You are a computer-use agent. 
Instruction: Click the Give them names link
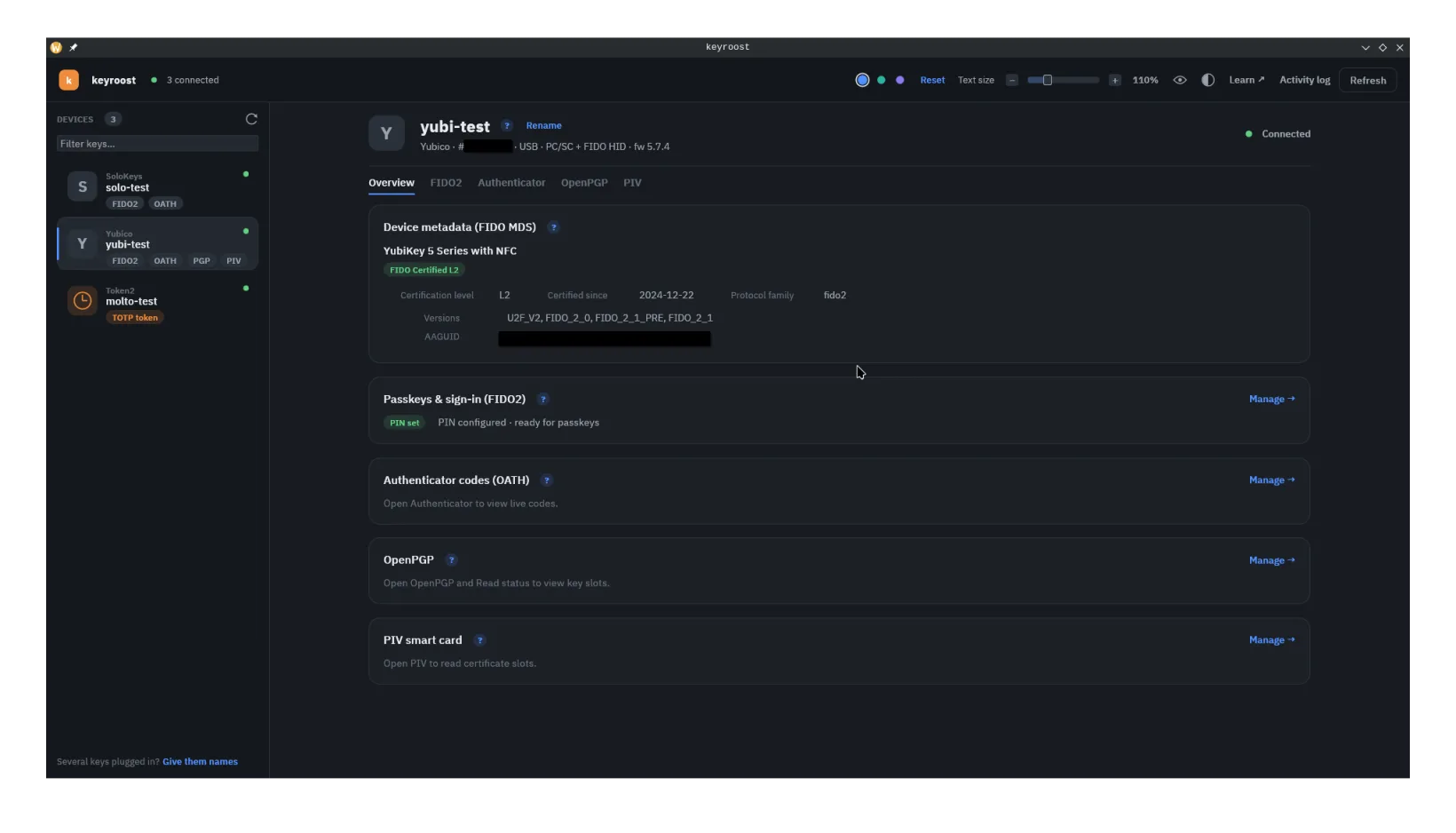click(200, 762)
